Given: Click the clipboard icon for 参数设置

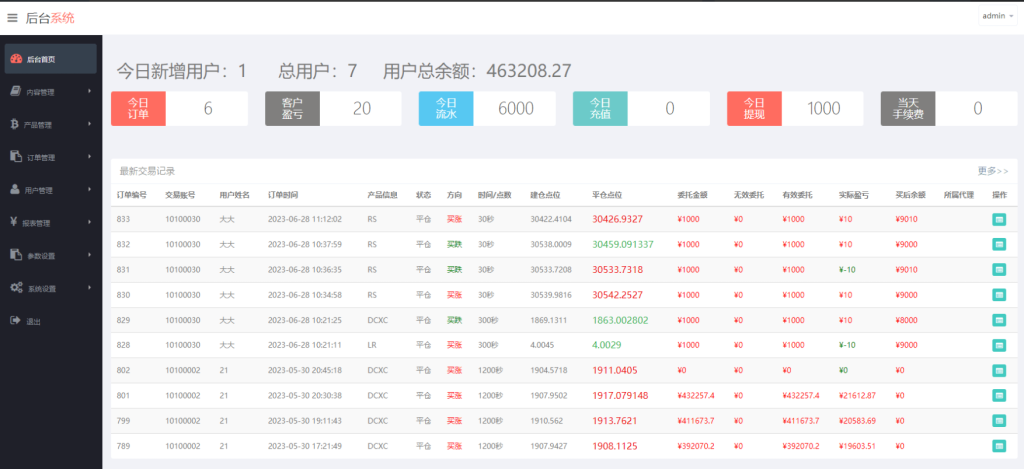Looking at the screenshot, I should tap(16, 255).
